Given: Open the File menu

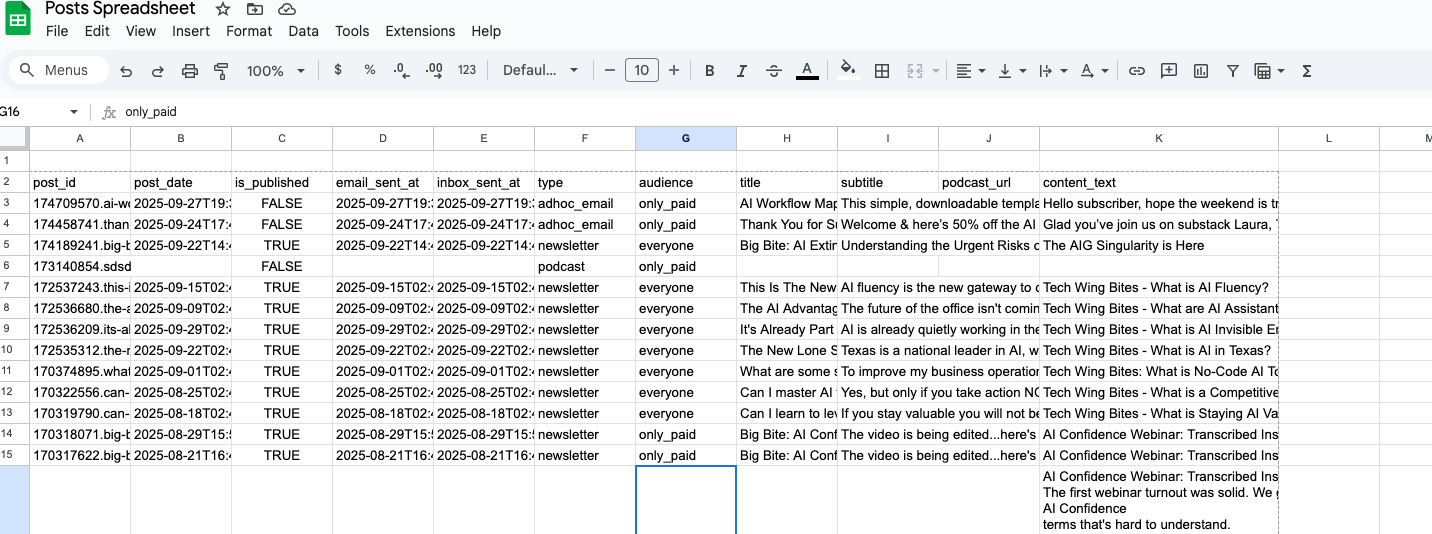Looking at the screenshot, I should [x=57, y=31].
